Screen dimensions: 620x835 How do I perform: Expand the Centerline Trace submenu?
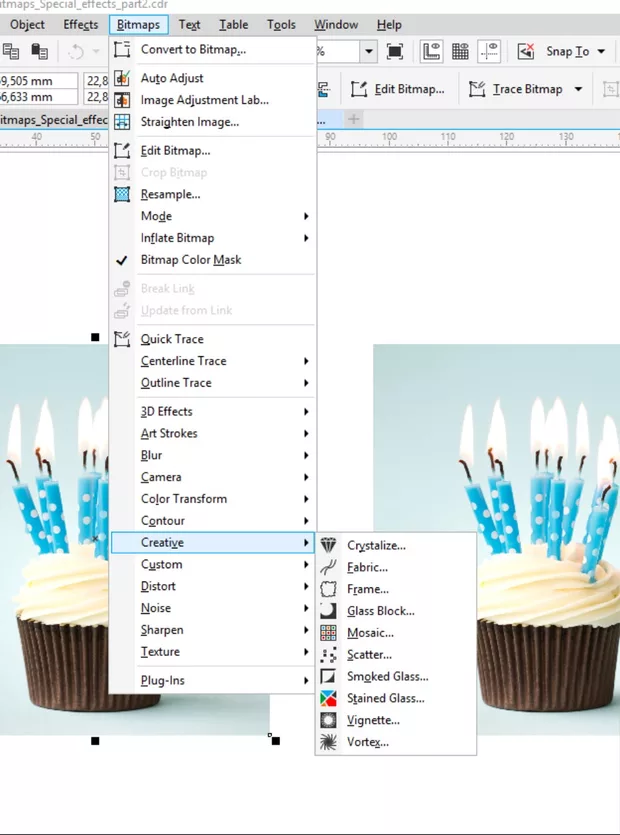click(x=213, y=361)
